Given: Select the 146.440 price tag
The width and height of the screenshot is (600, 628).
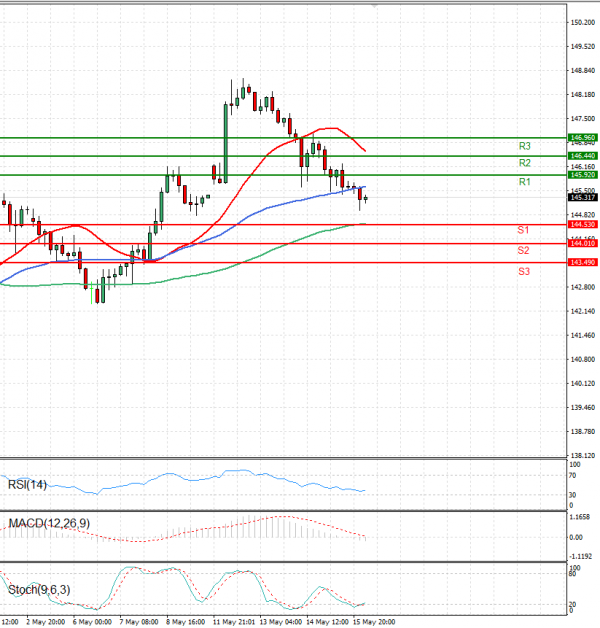Looking at the screenshot, I should 583,155.
